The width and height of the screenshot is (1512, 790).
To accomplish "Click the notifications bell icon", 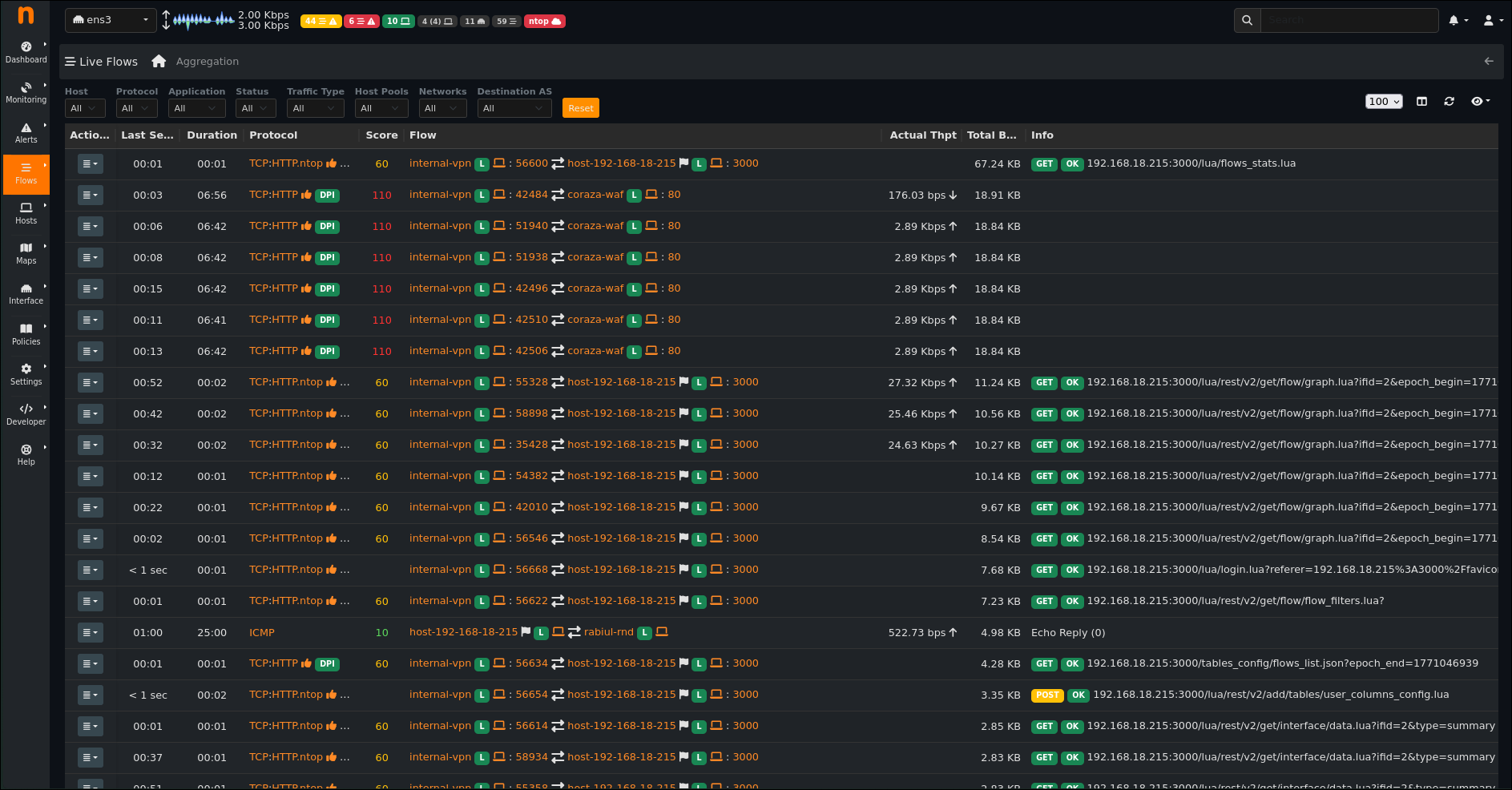I will (1454, 21).
